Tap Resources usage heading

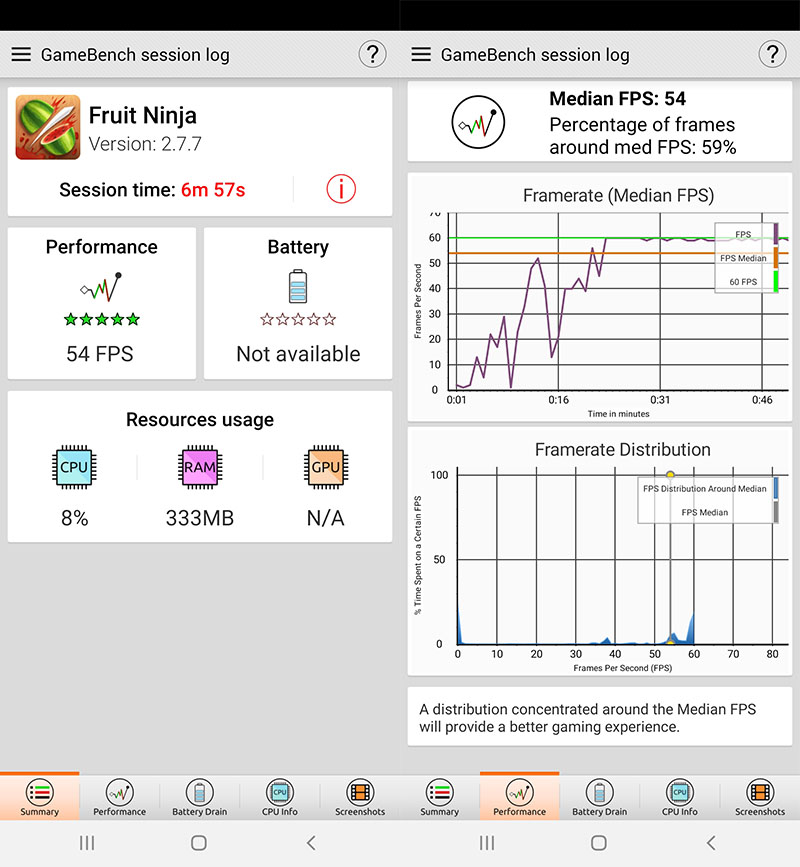[200, 420]
